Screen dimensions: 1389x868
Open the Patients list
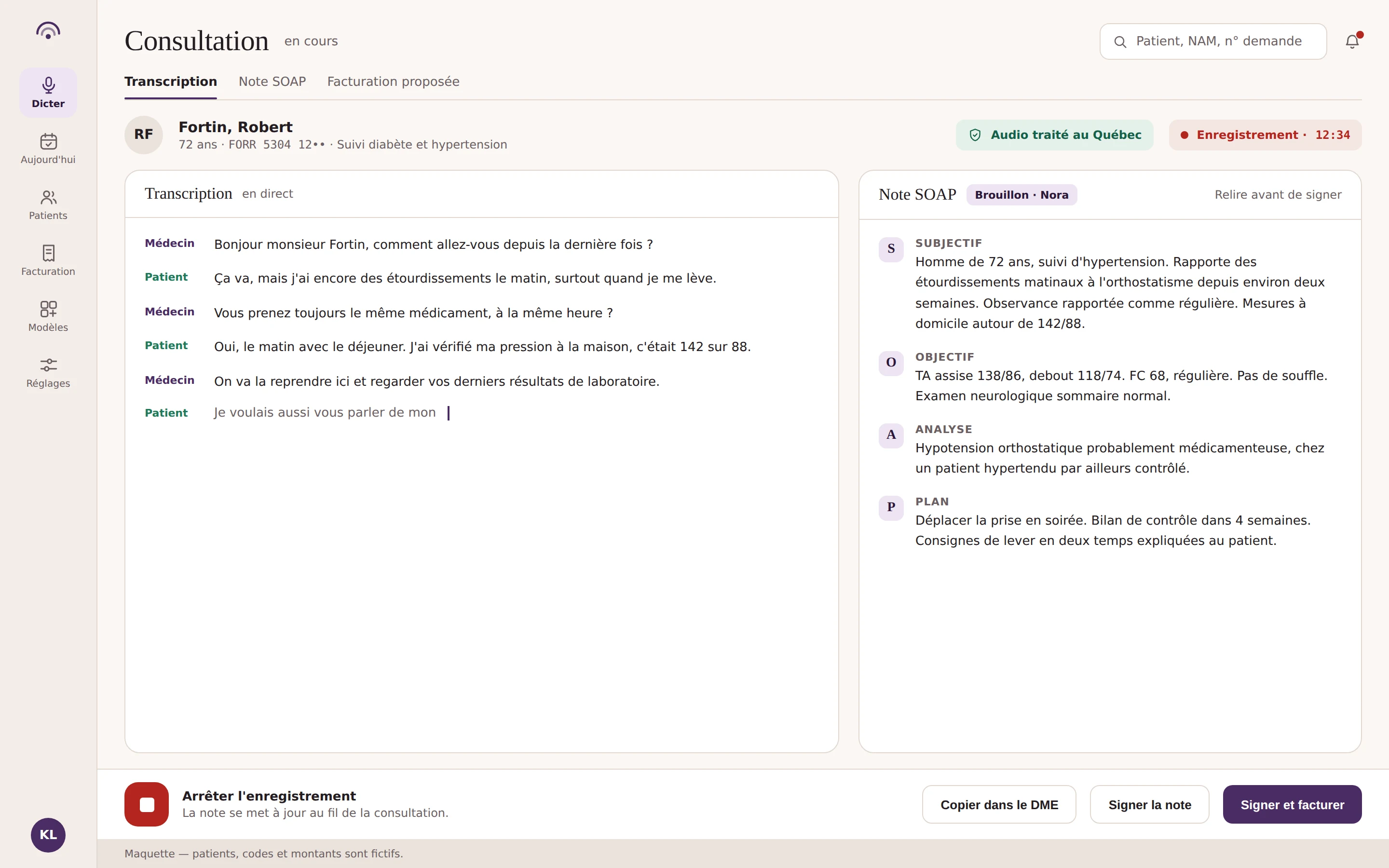[x=48, y=204]
